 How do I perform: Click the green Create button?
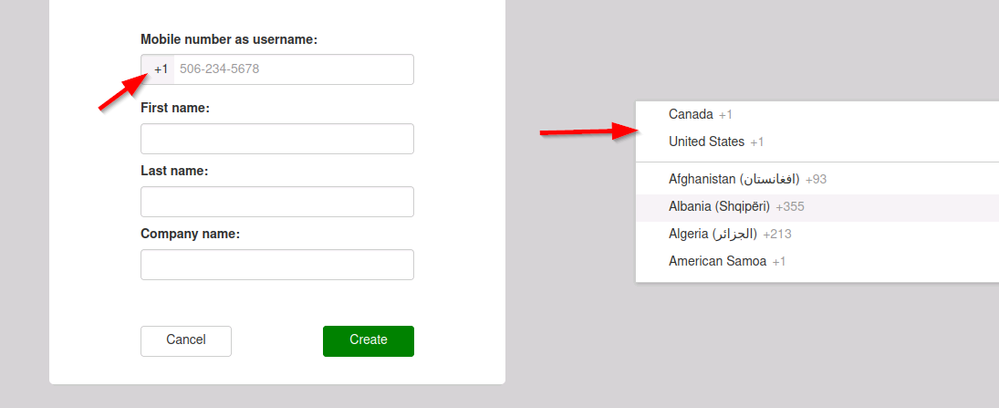368,341
